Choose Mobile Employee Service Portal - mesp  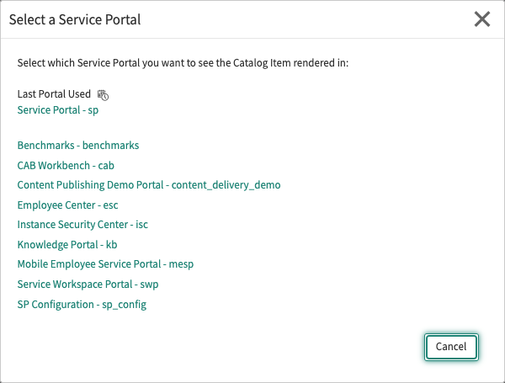105,264
